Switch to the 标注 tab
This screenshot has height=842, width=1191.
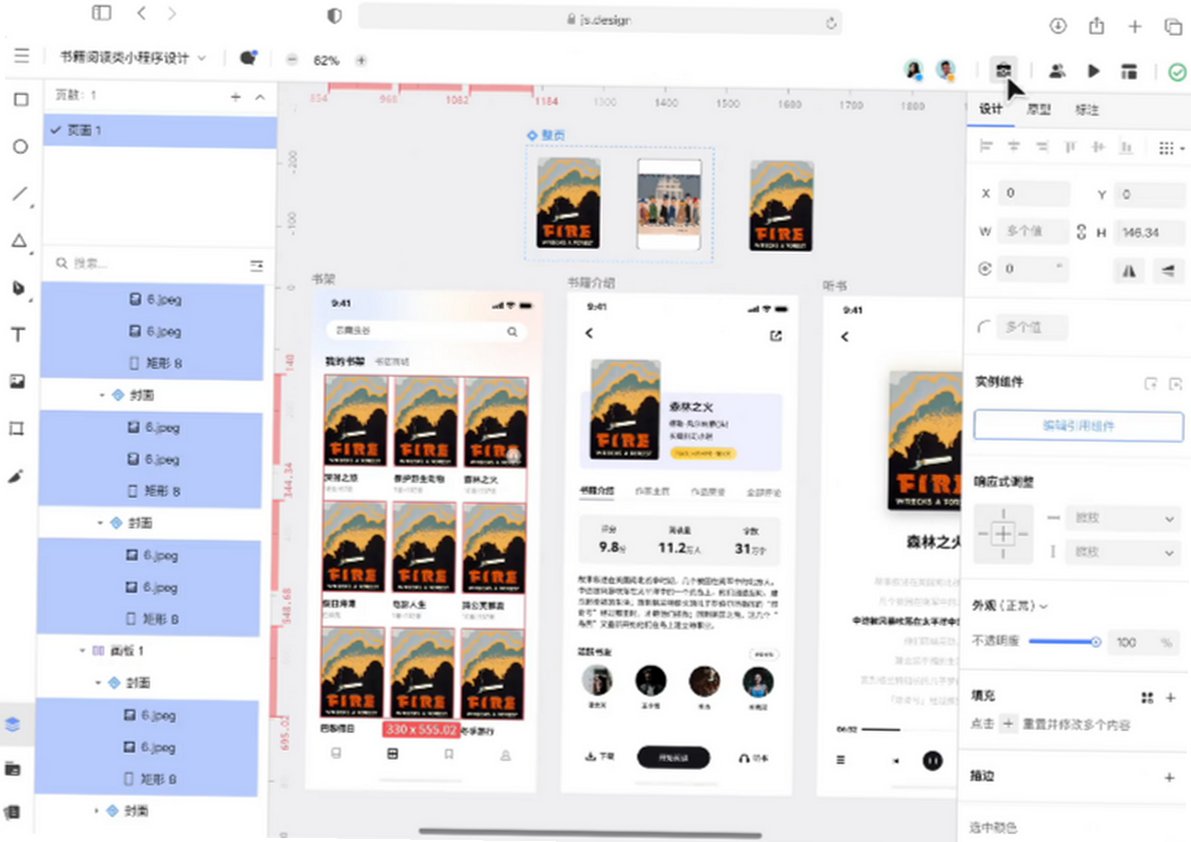tap(1087, 110)
